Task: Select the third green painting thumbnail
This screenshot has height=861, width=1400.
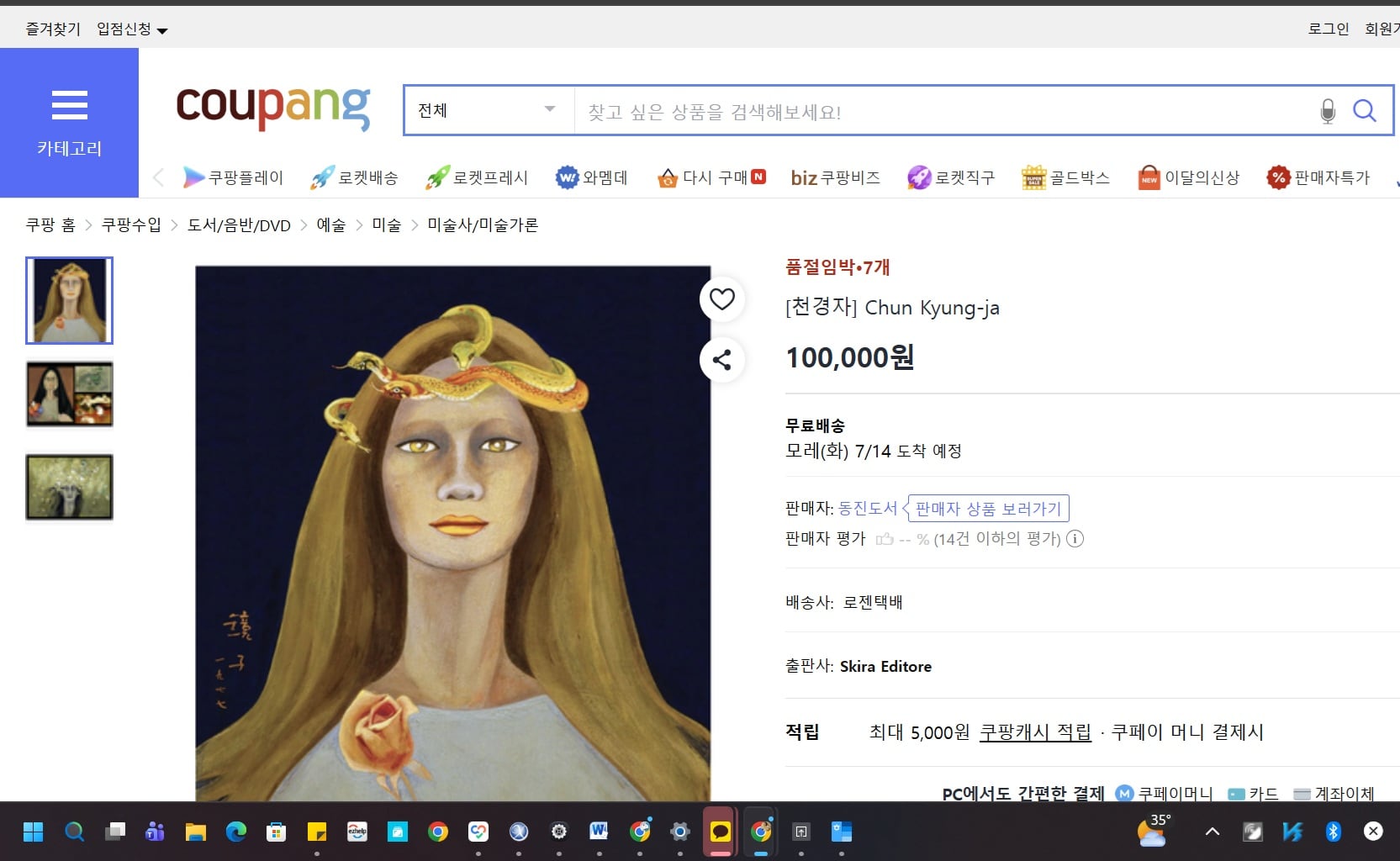Action: [x=69, y=487]
